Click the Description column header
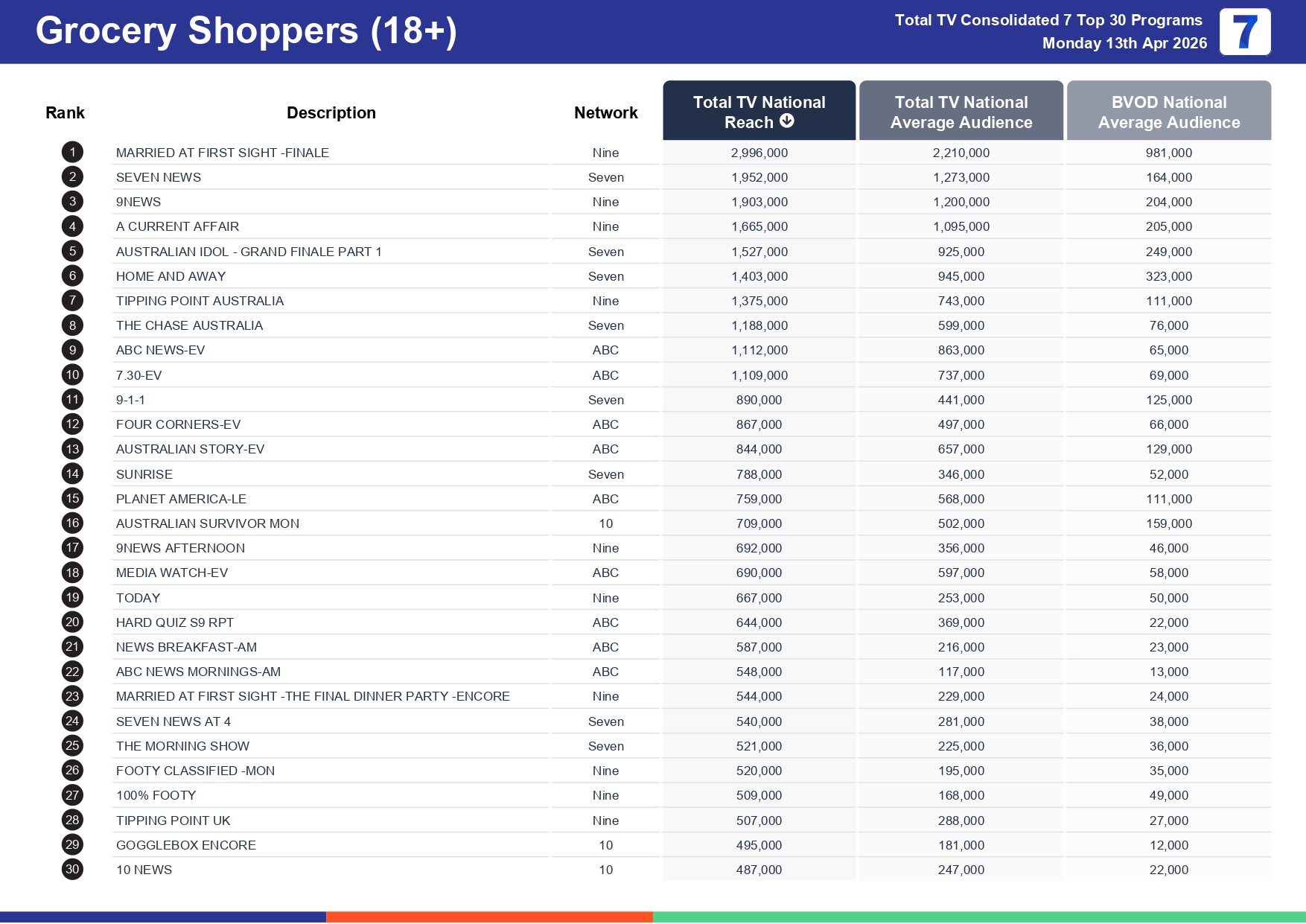This screenshot has width=1306, height=924. pos(331,113)
